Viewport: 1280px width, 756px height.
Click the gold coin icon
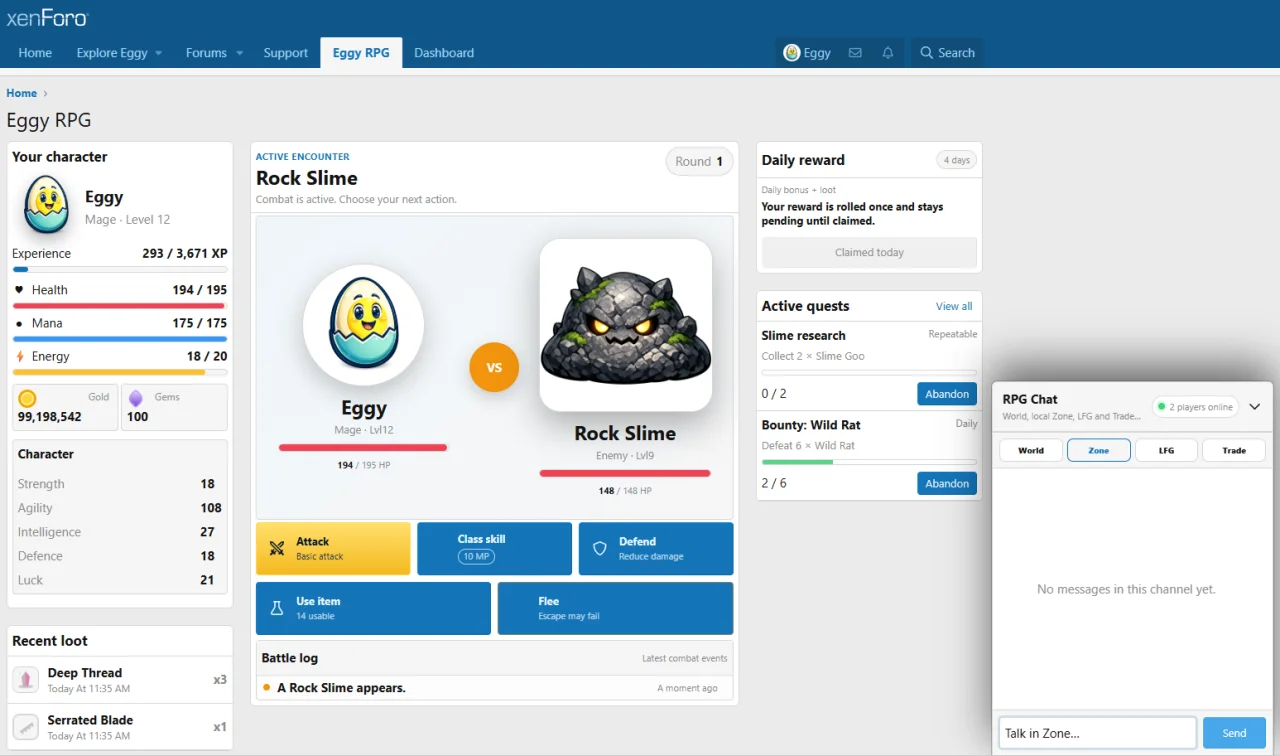coord(28,398)
